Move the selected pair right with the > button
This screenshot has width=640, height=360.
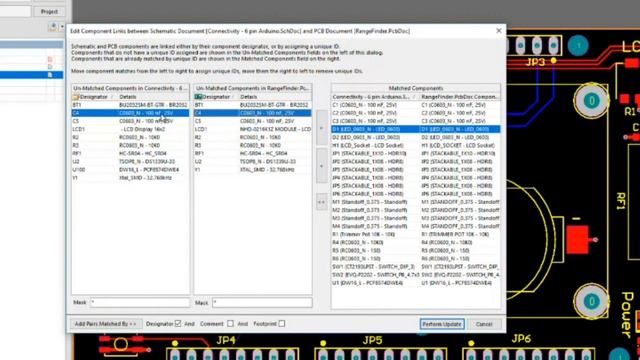tap(322, 128)
